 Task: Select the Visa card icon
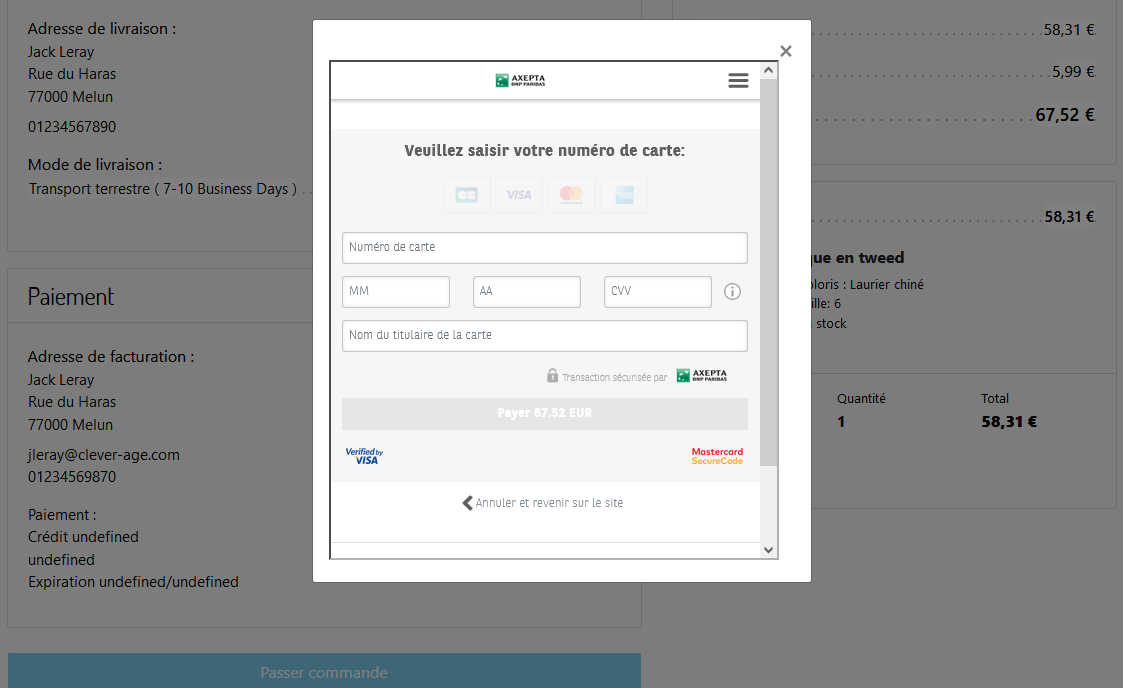[519, 195]
